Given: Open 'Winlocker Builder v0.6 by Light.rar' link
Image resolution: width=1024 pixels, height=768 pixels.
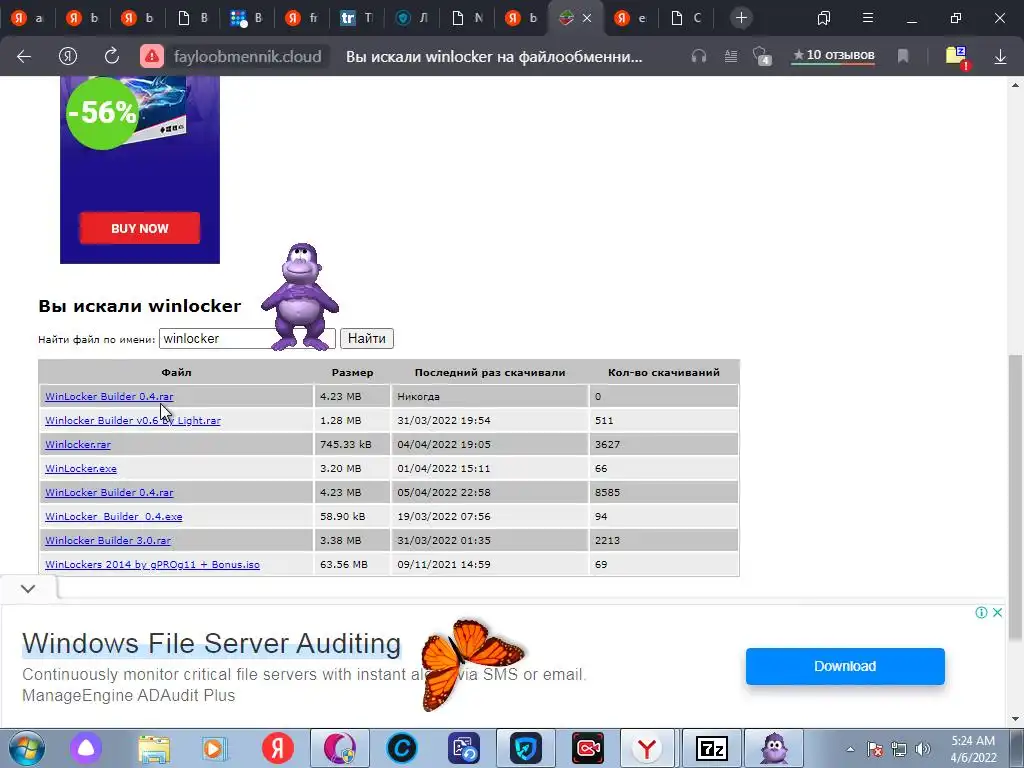Looking at the screenshot, I should (133, 421).
